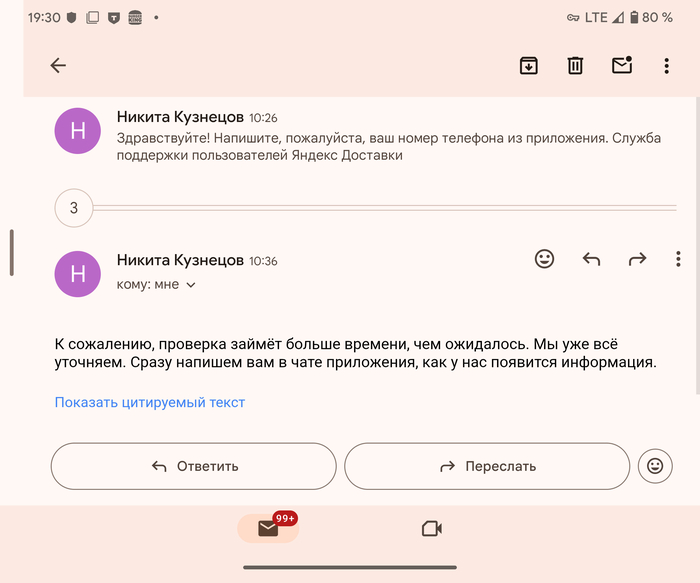Expand the 3 collapsed messages
This screenshot has width=700, height=583.
click(x=74, y=209)
